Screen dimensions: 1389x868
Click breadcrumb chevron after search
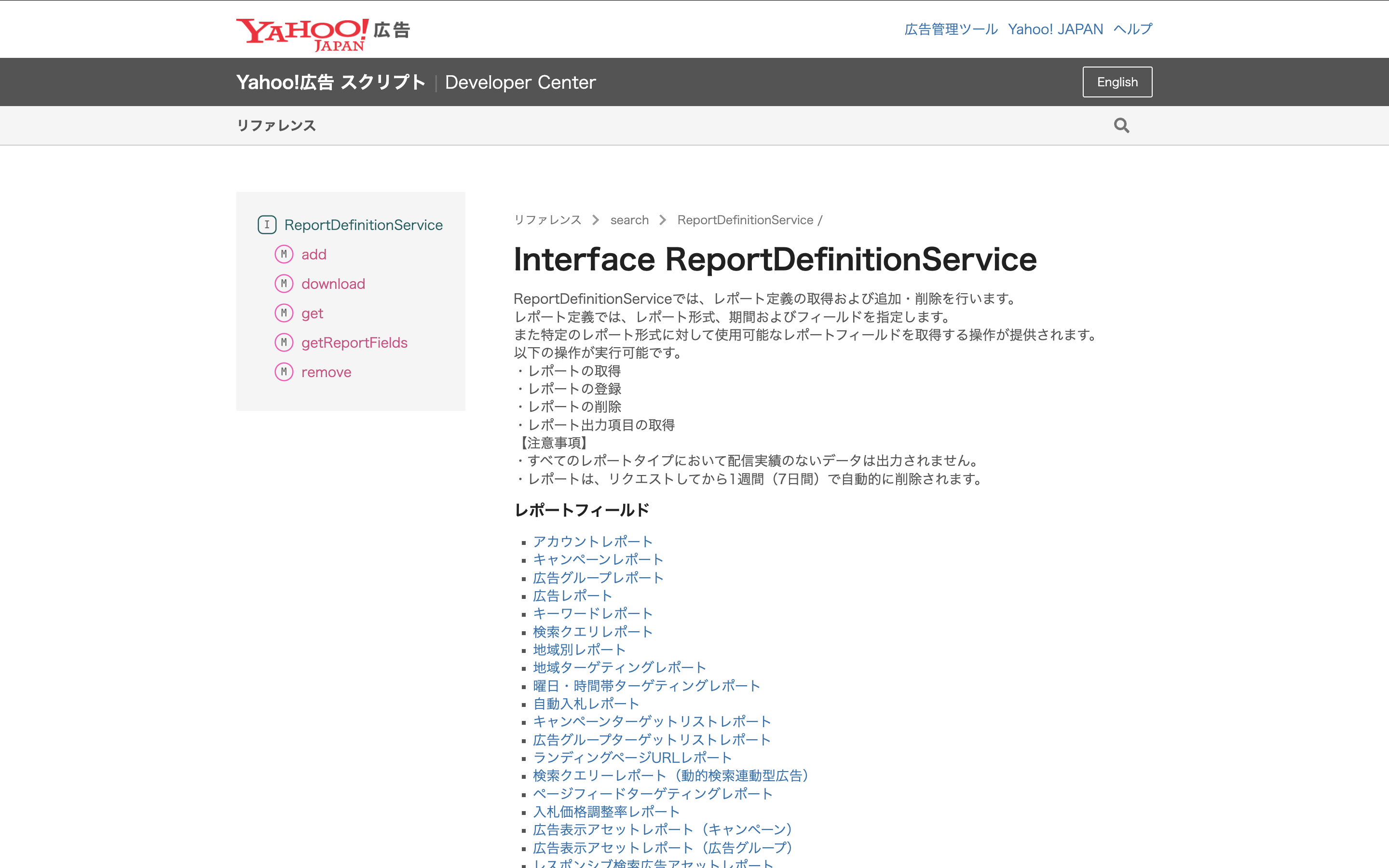[663, 220]
